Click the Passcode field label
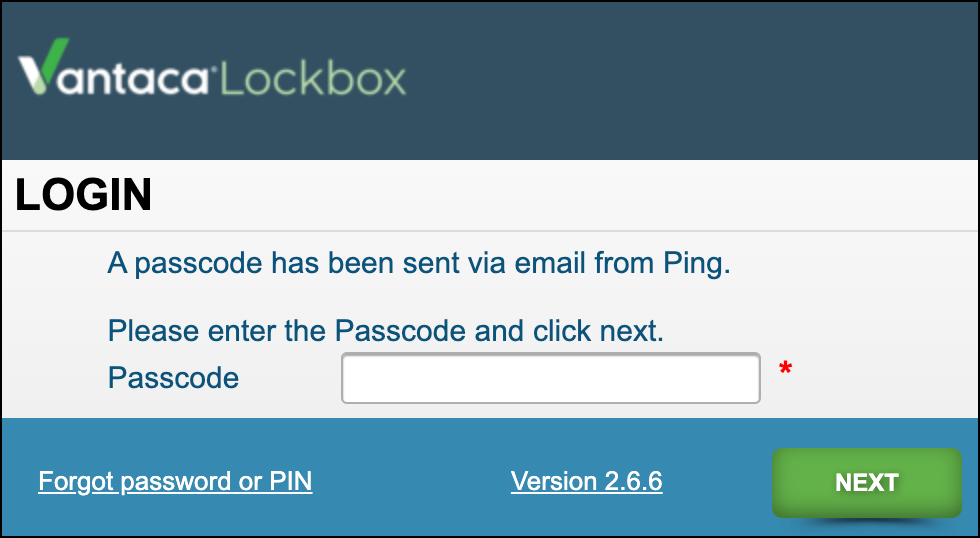Viewport: 980px width, 538px height. (x=173, y=378)
